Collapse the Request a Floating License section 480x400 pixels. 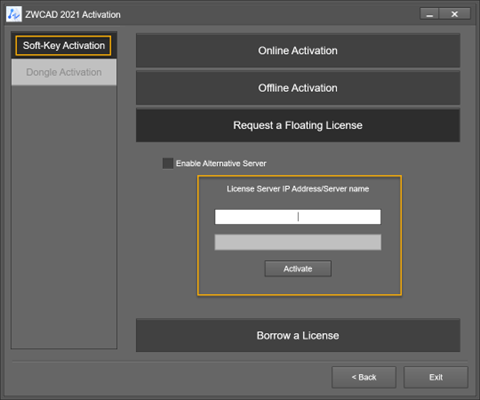pos(298,125)
